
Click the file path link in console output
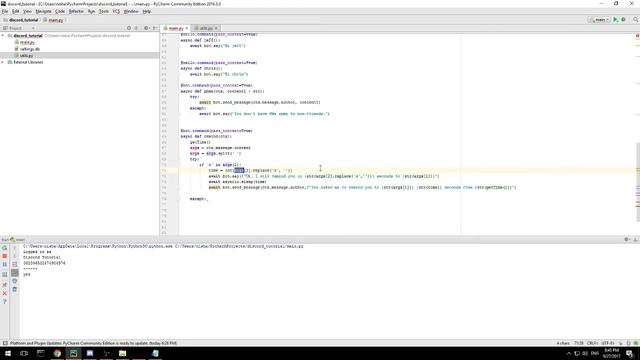point(239,246)
